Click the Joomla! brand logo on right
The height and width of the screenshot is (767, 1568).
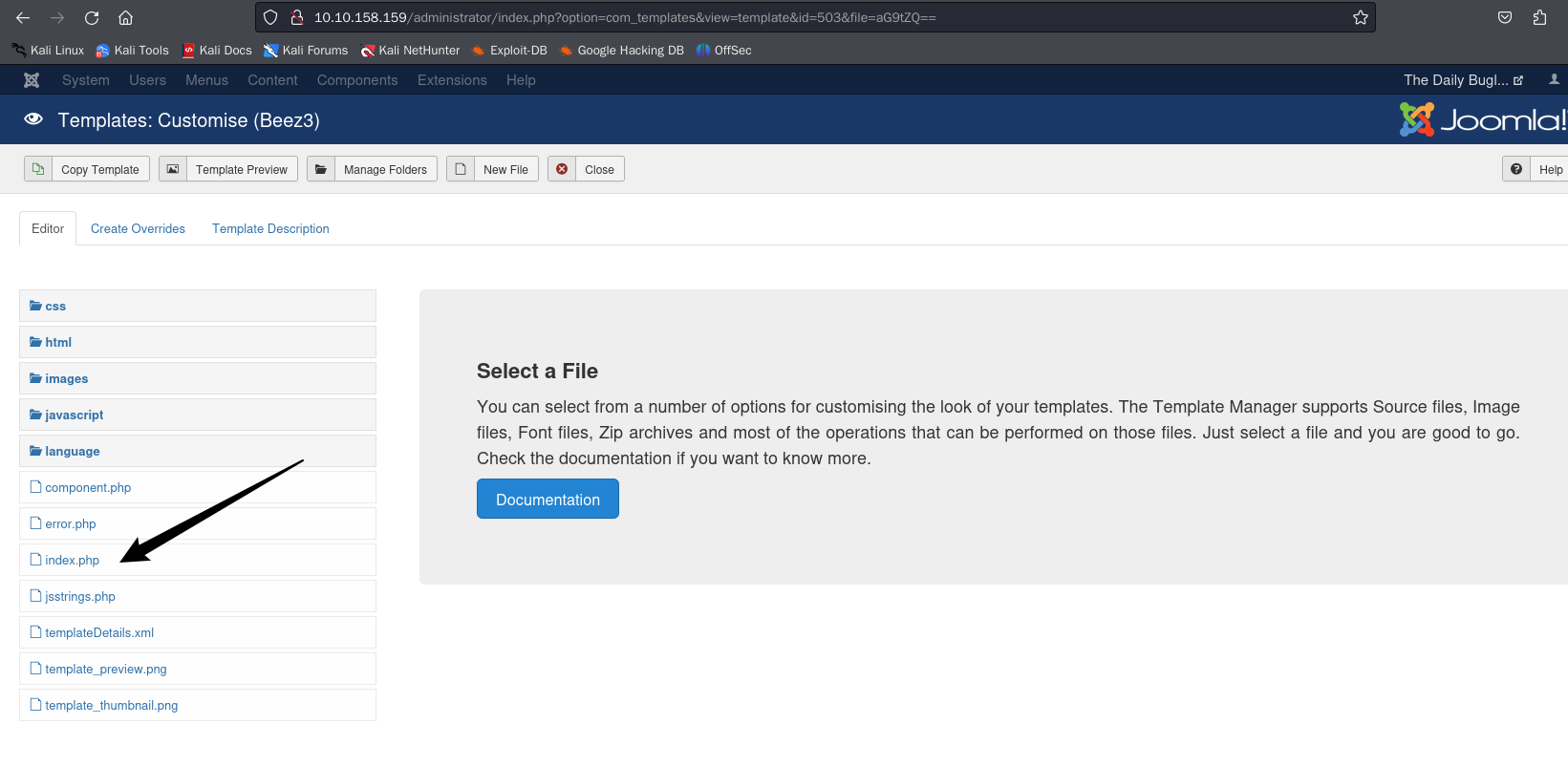point(1483,119)
